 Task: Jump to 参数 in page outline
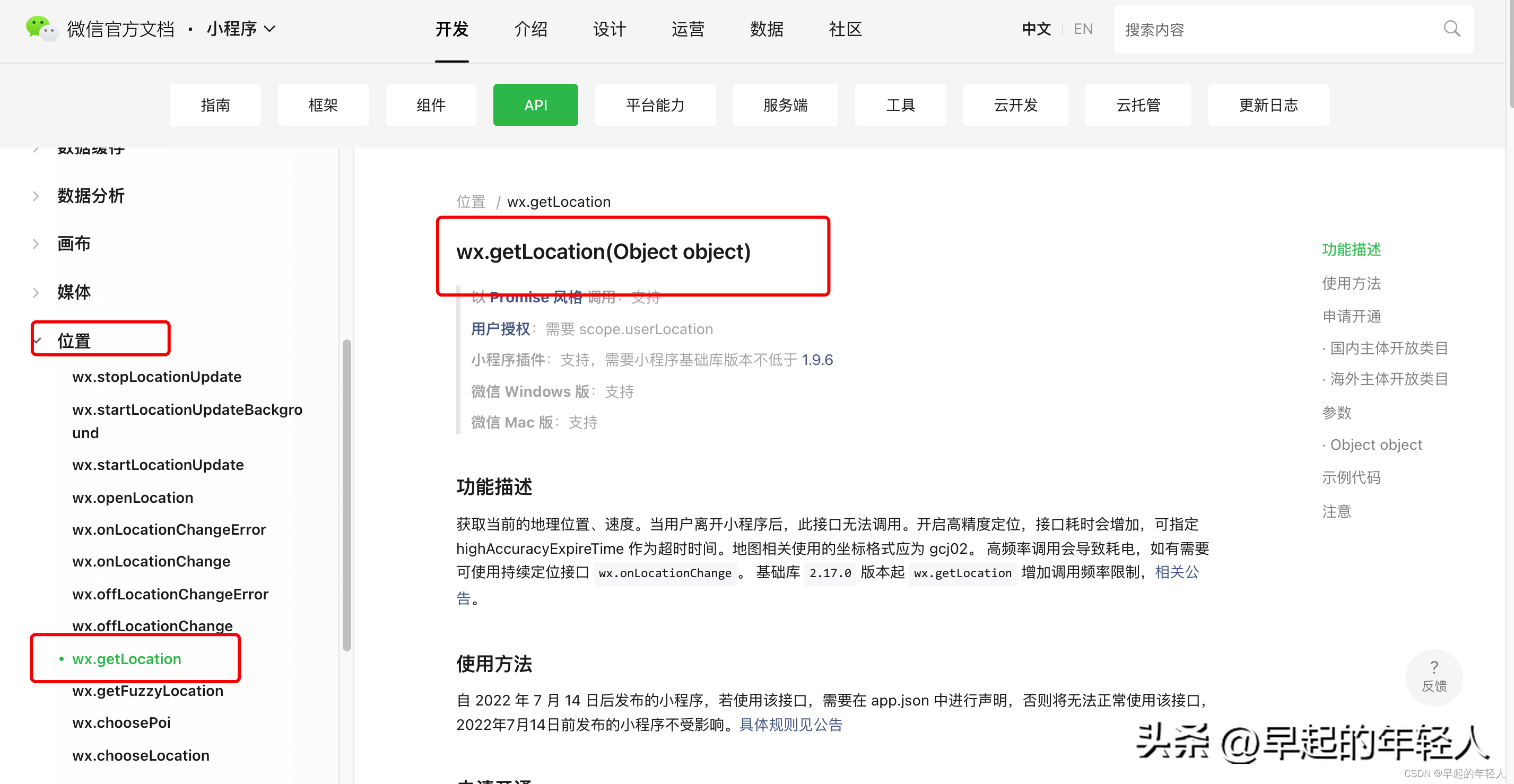pyautogui.click(x=1336, y=412)
